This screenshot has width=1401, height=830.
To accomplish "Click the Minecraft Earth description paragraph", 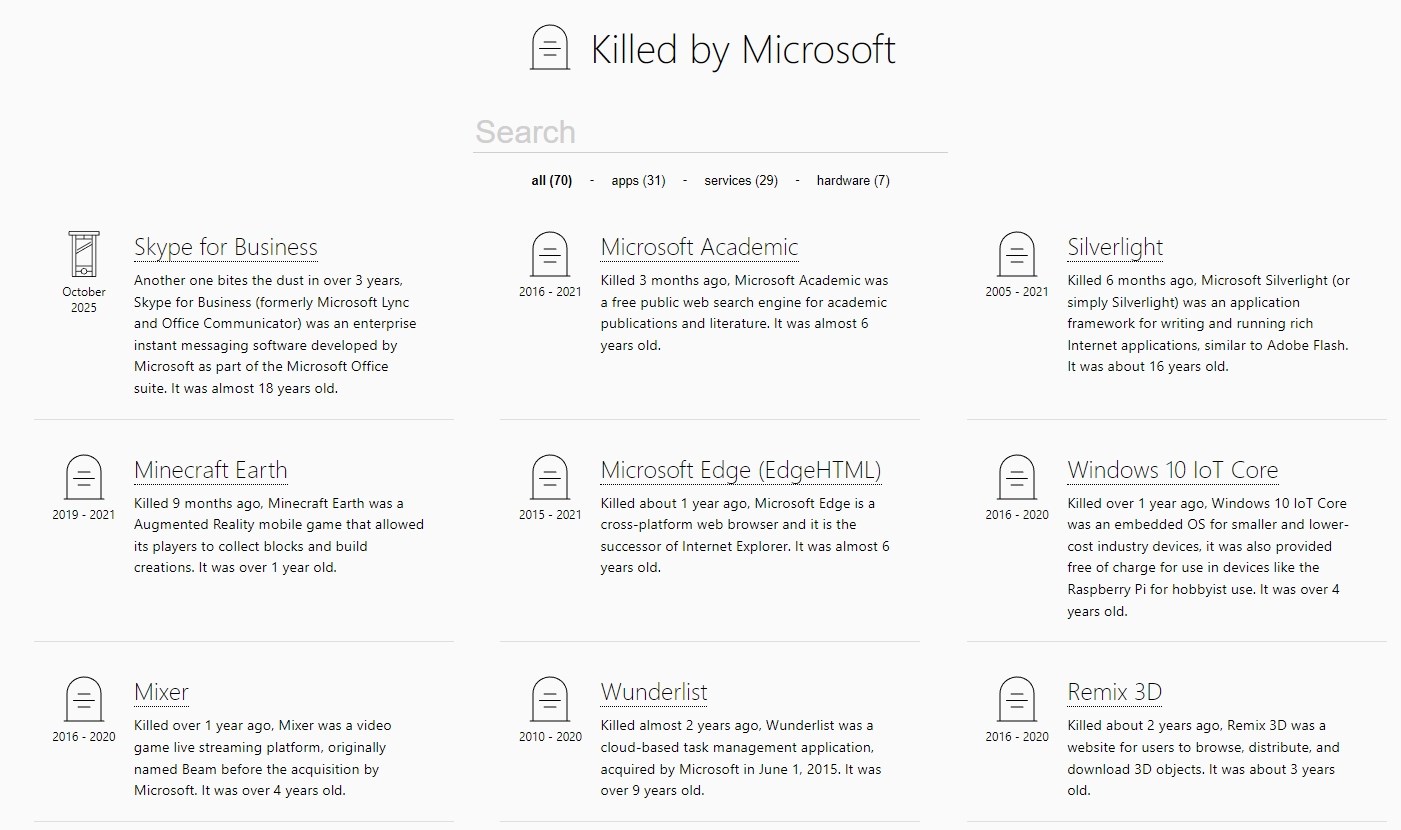I will (280, 535).
